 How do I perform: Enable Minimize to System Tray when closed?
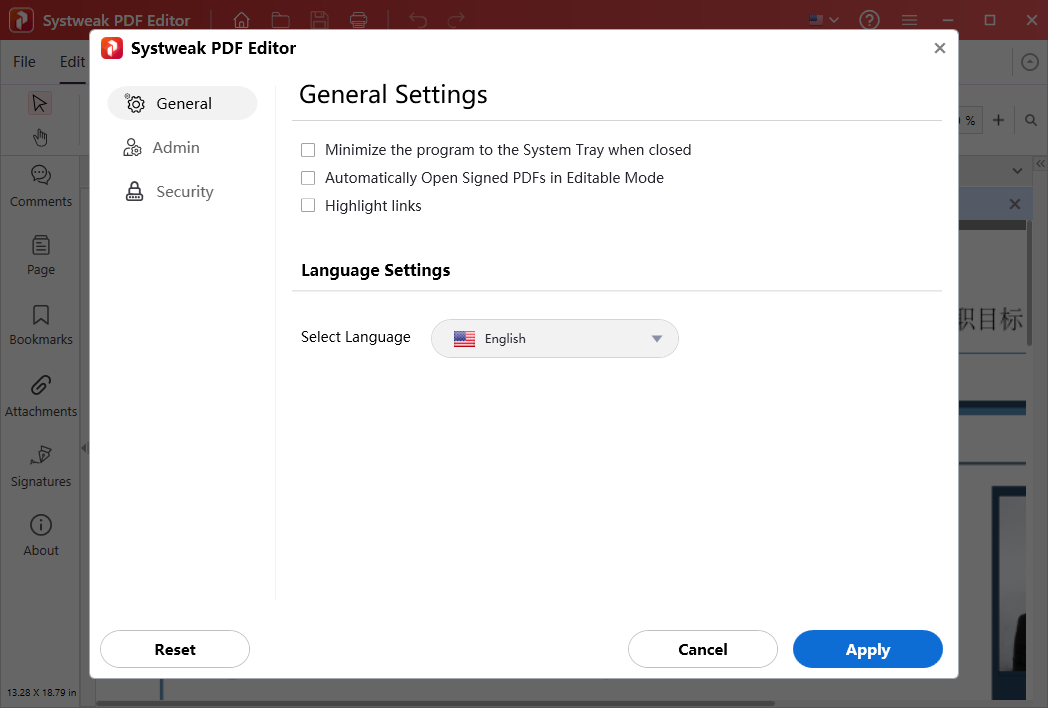coord(308,150)
